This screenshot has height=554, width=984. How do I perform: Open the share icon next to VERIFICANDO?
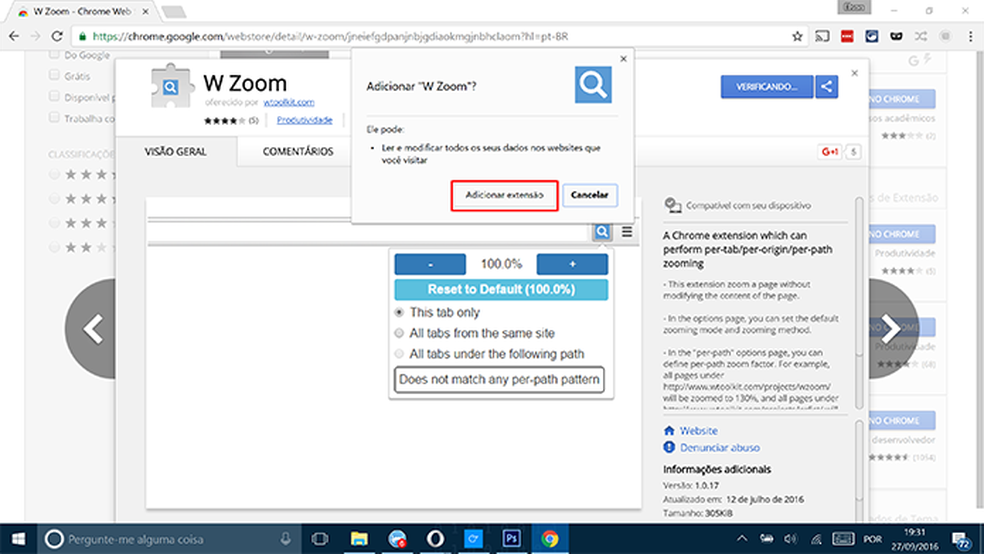point(826,87)
